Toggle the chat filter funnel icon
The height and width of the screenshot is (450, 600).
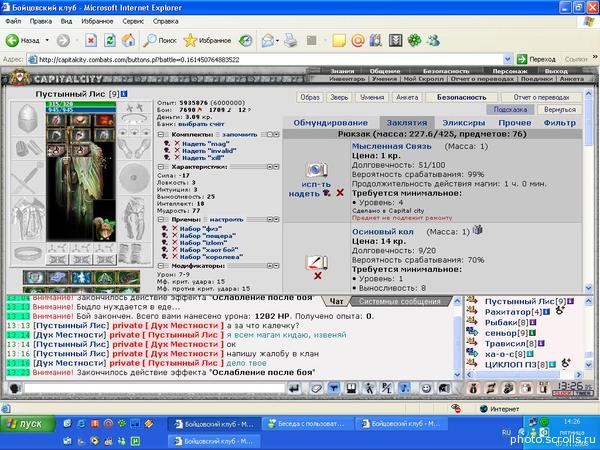334,388
